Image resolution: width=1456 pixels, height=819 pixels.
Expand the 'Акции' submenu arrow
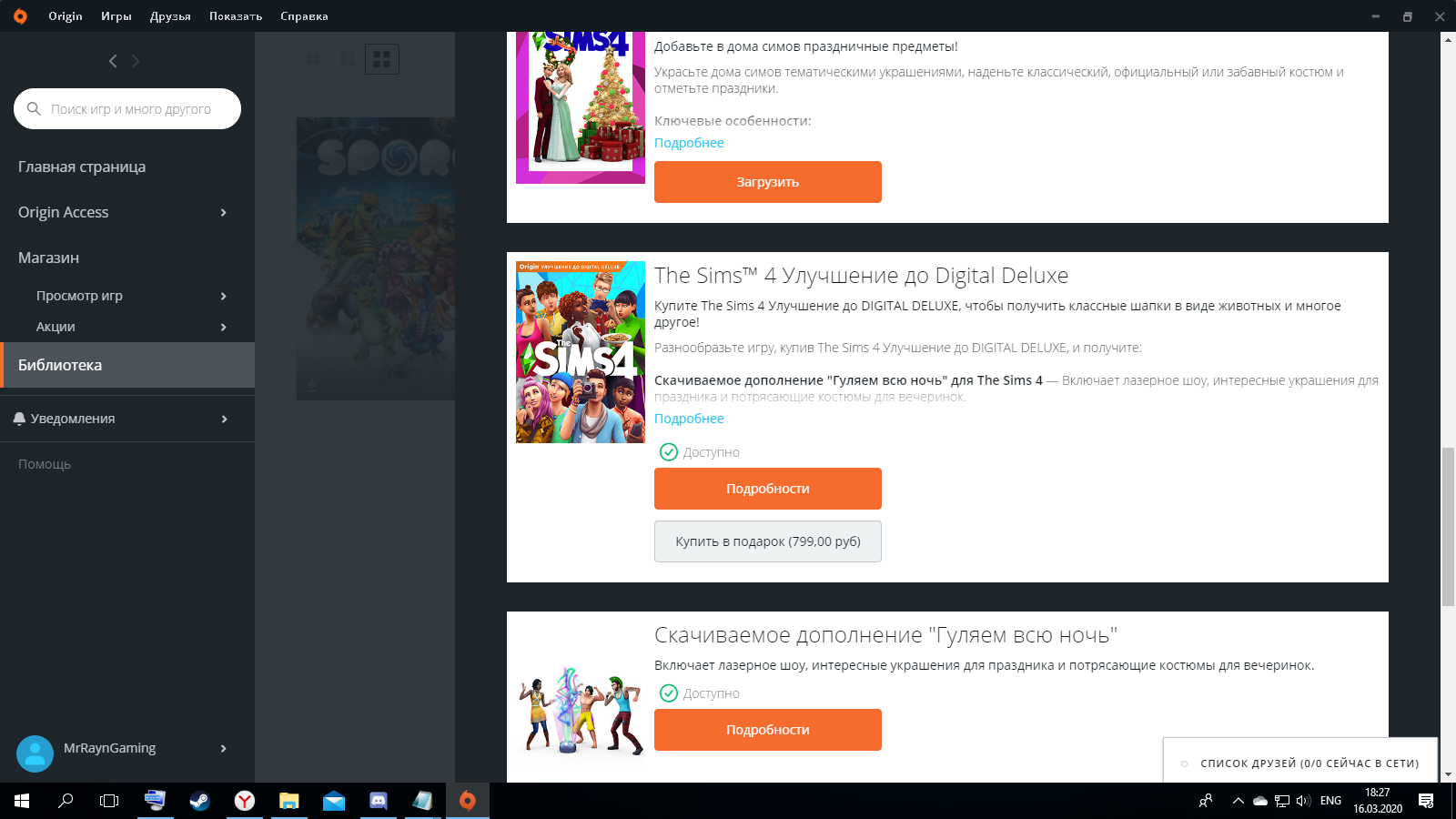(223, 327)
